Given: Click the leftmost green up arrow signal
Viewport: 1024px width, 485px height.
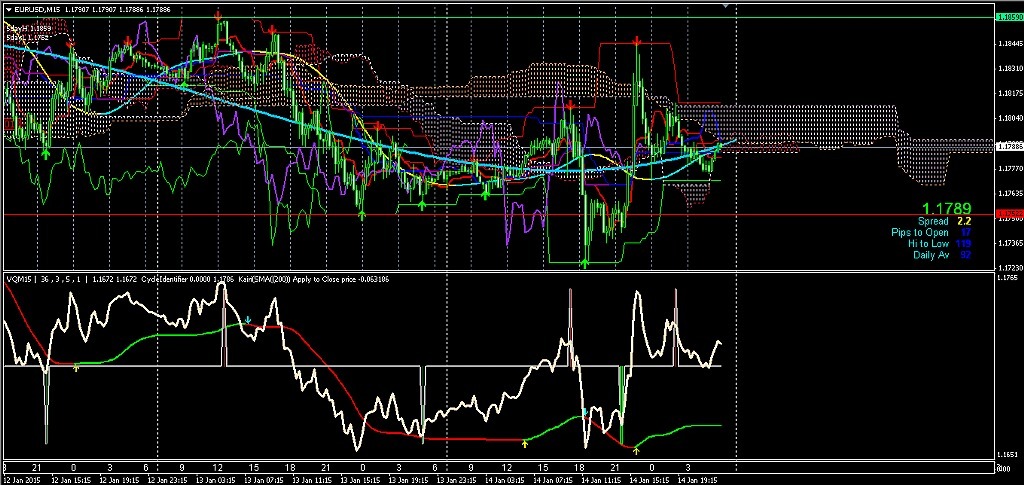Looking at the screenshot, I should (x=46, y=153).
